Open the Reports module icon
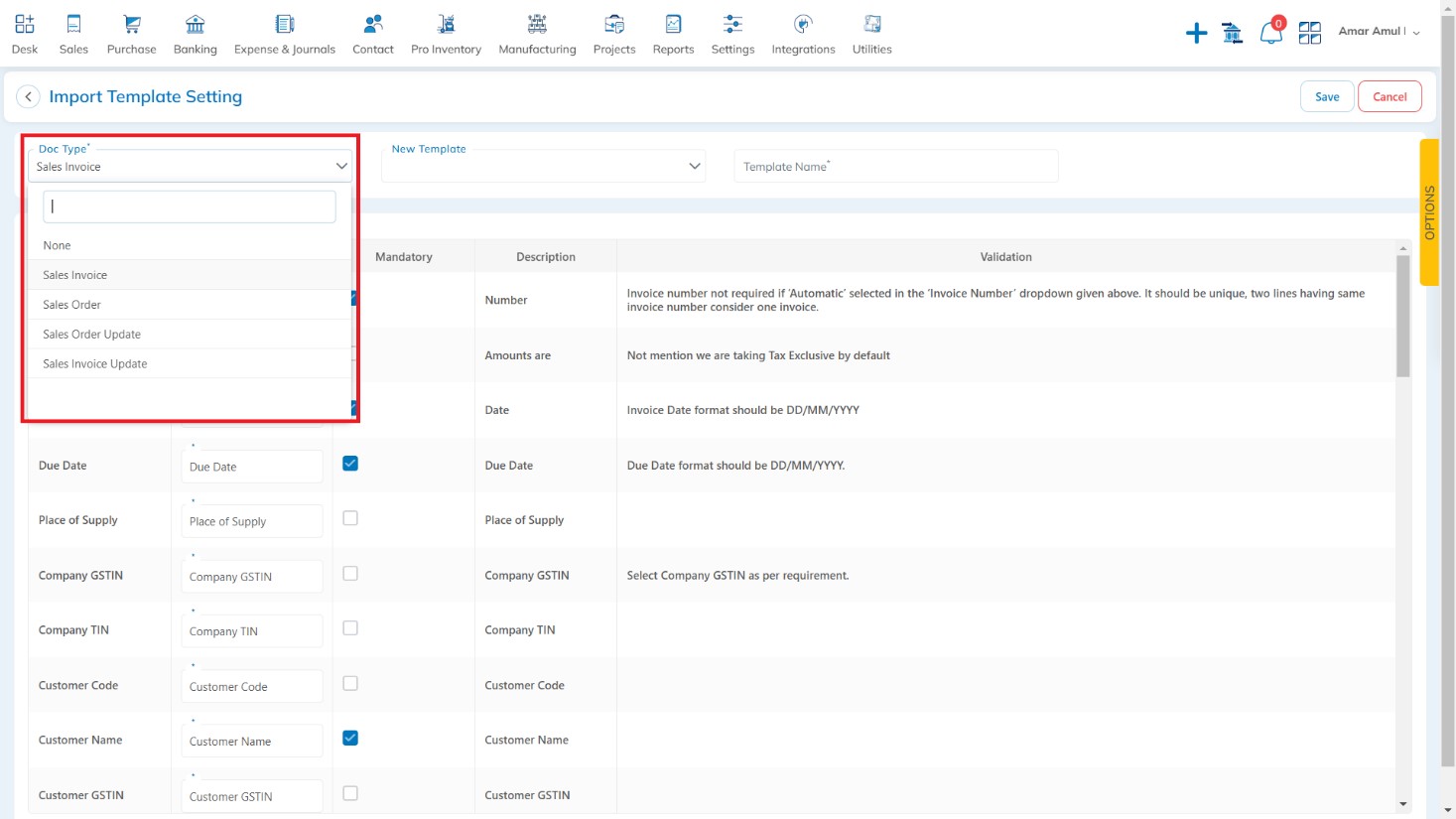 pos(673,24)
